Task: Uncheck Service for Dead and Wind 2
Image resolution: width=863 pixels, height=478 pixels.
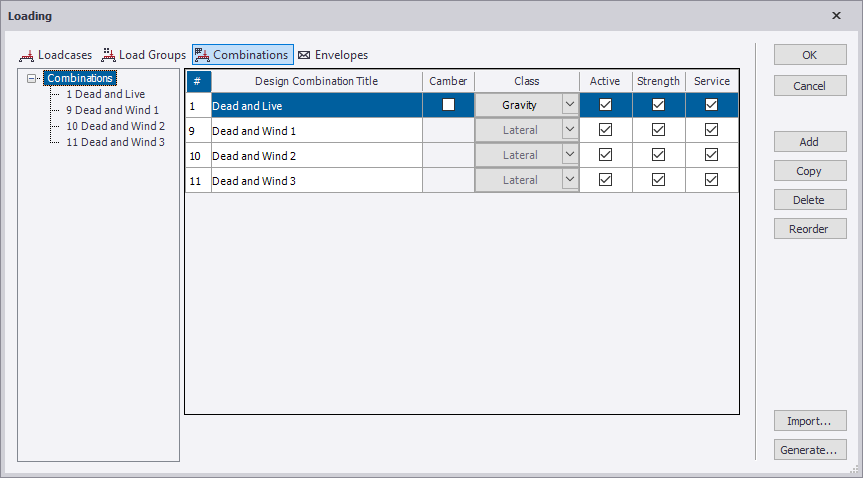Action: [x=711, y=155]
